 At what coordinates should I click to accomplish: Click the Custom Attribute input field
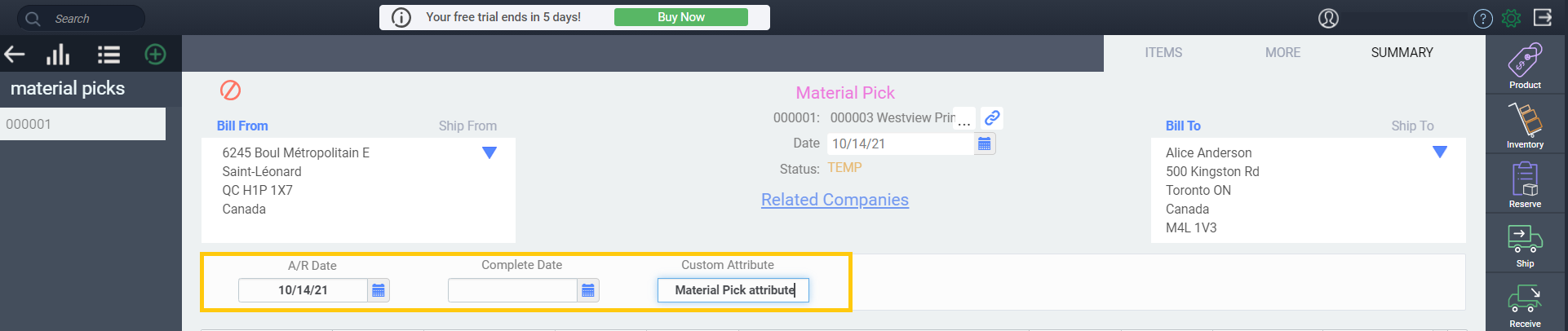pyautogui.click(x=733, y=290)
